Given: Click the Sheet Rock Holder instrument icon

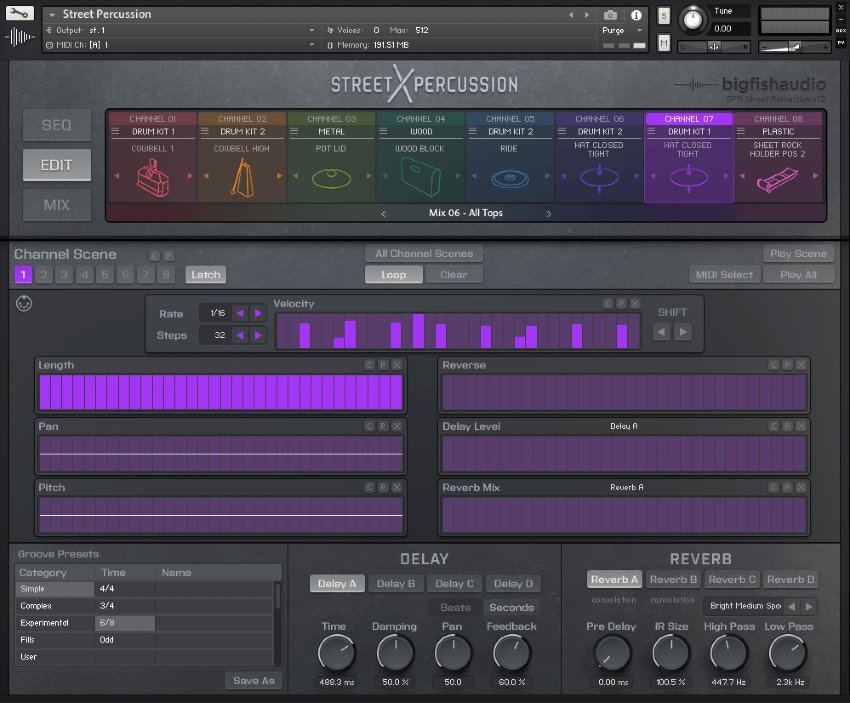Looking at the screenshot, I should [778, 181].
